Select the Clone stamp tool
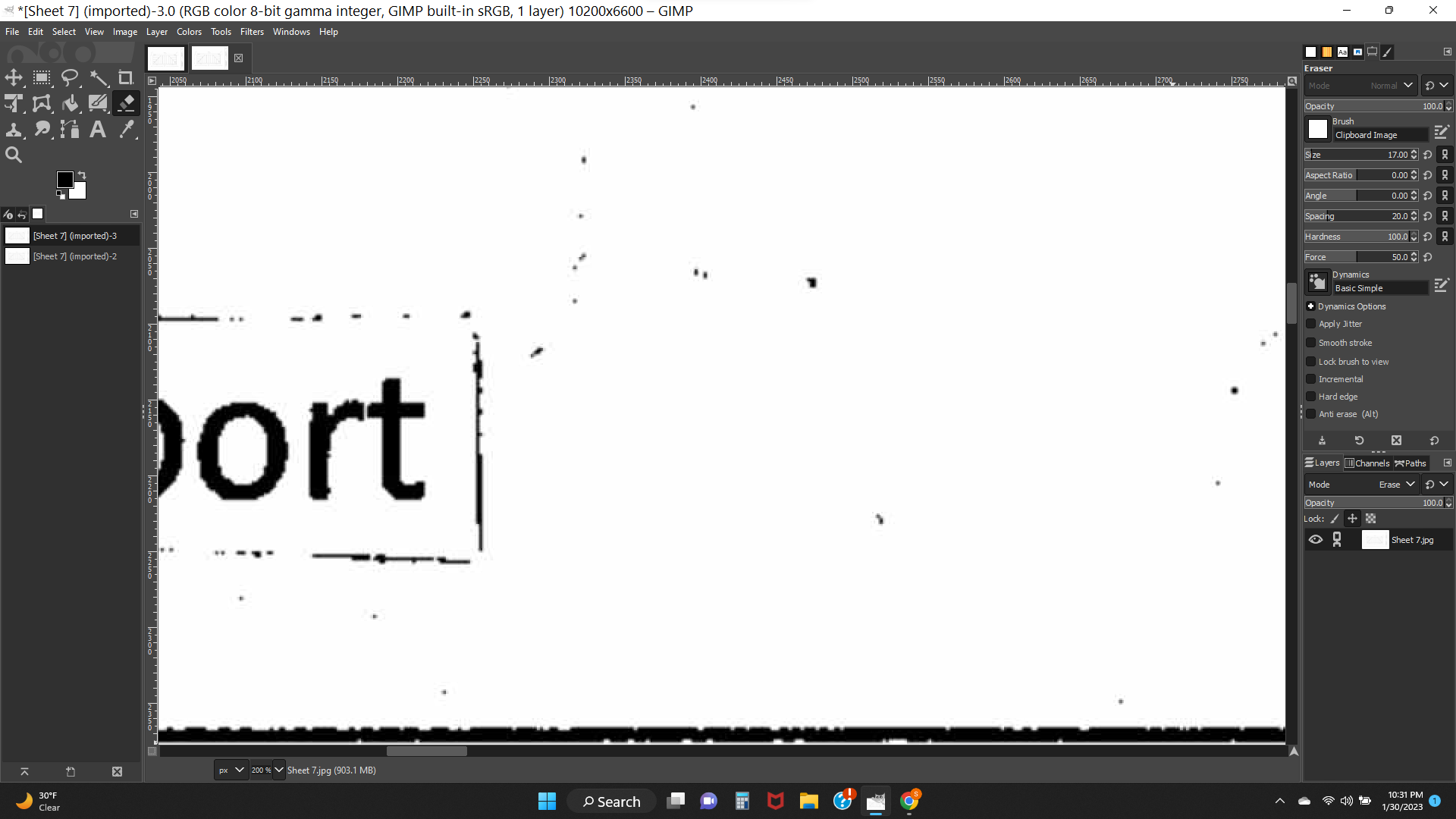Image resolution: width=1456 pixels, height=819 pixels. coord(14,130)
